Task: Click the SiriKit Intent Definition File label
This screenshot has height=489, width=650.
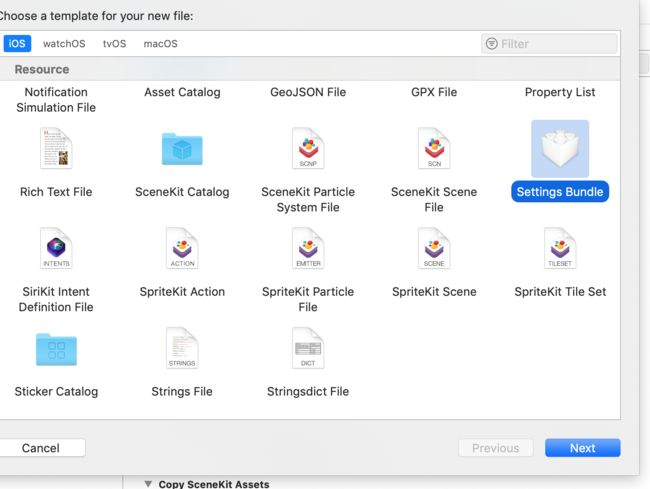Action: pos(56,300)
